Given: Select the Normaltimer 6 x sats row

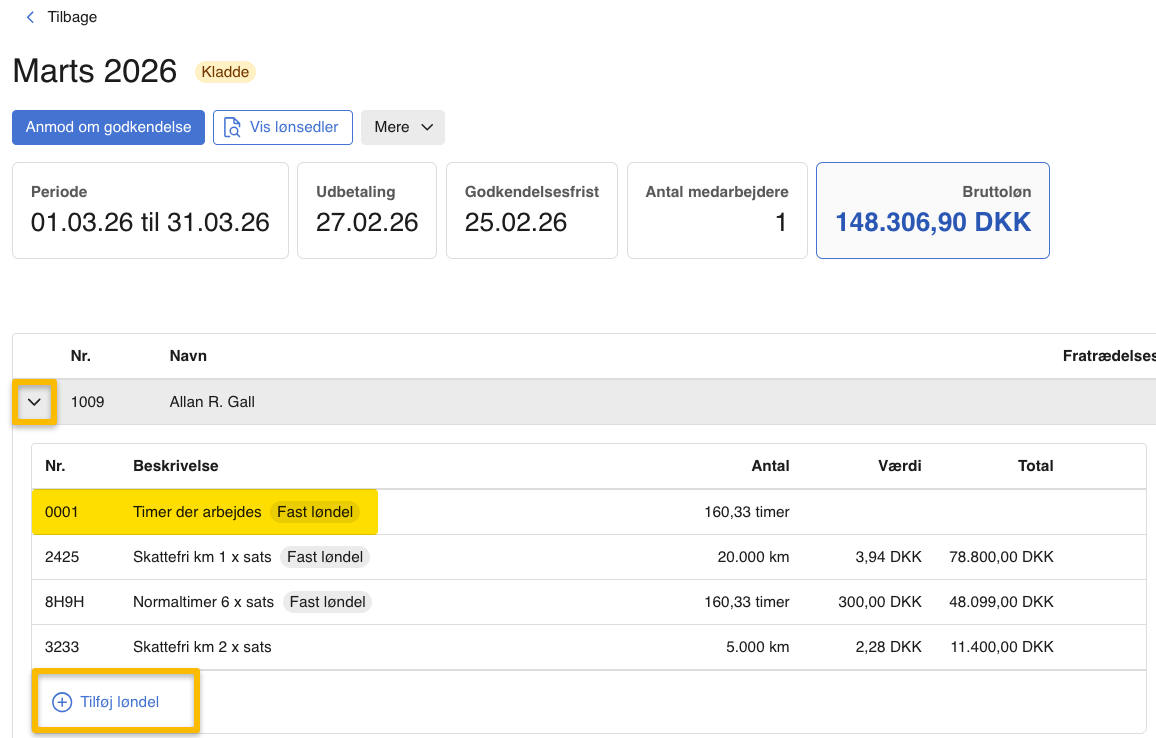Looking at the screenshot, I should pyautogui.click(x=203, y=602).
